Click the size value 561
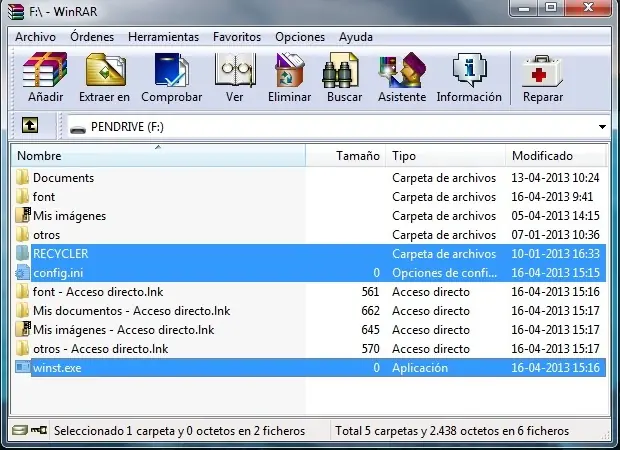 370,291
